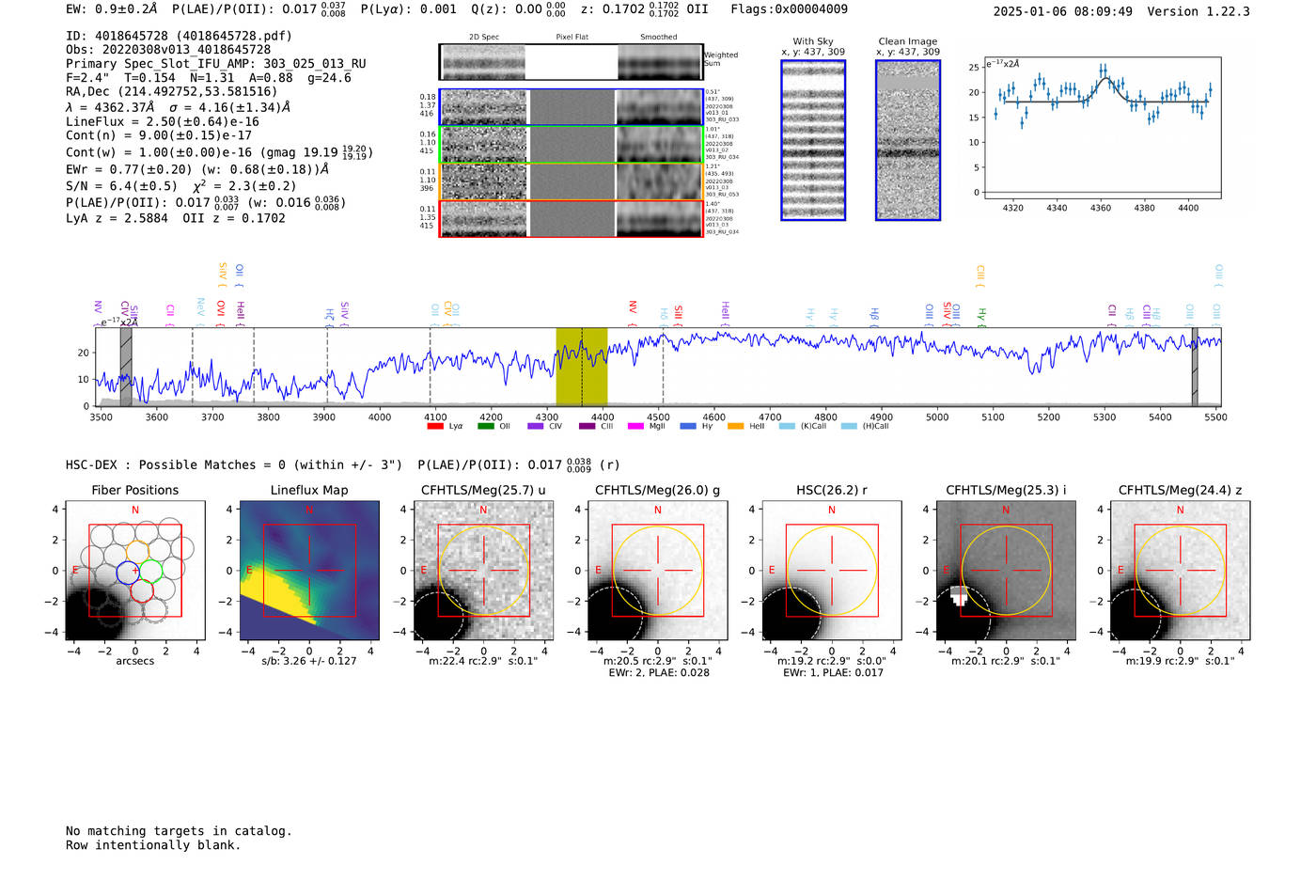Screen dimensions: 1316x896
Task: Click the green OII legend swatch
Action: (485, 427)
